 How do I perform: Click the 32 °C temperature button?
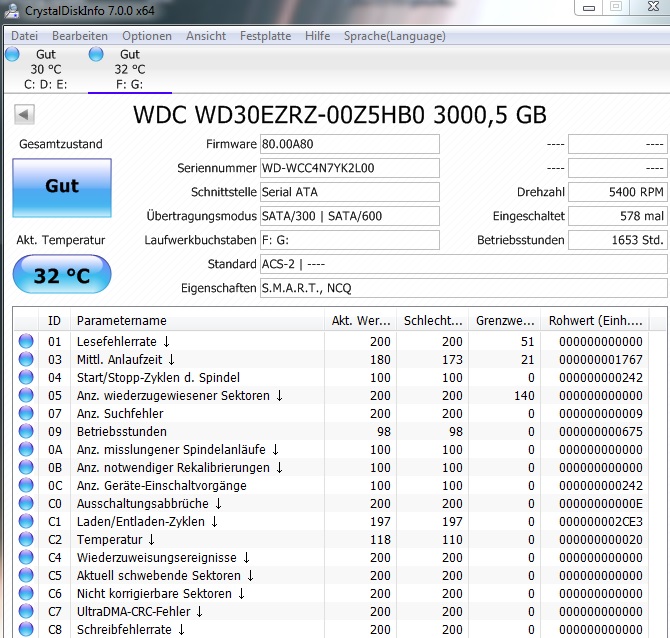tap(62, 275)
